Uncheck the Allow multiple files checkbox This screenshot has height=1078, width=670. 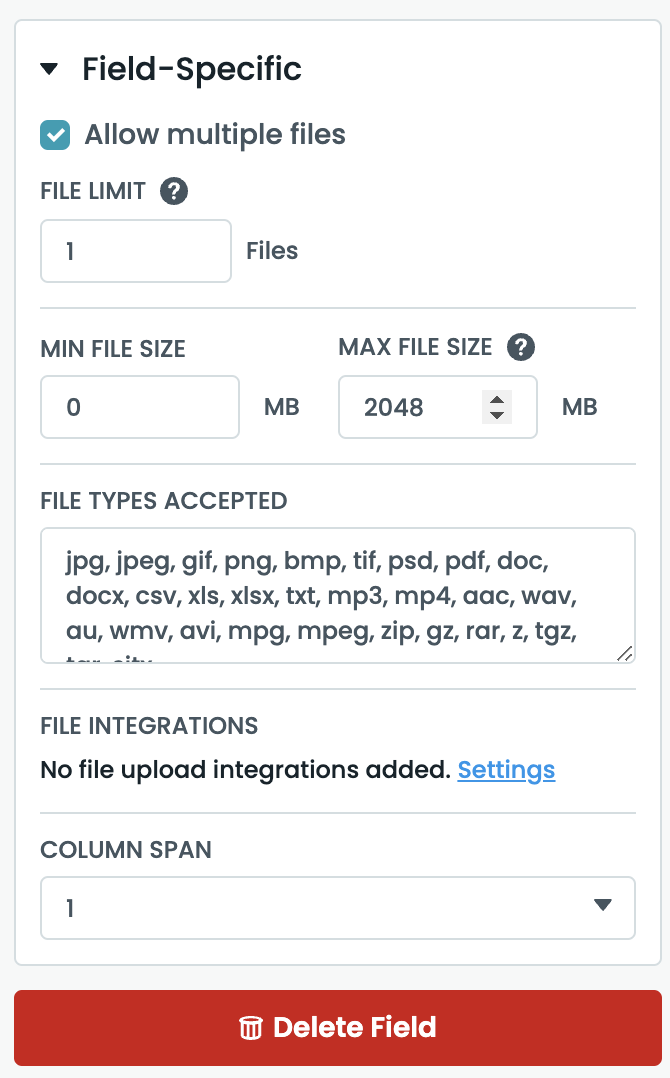55,135
